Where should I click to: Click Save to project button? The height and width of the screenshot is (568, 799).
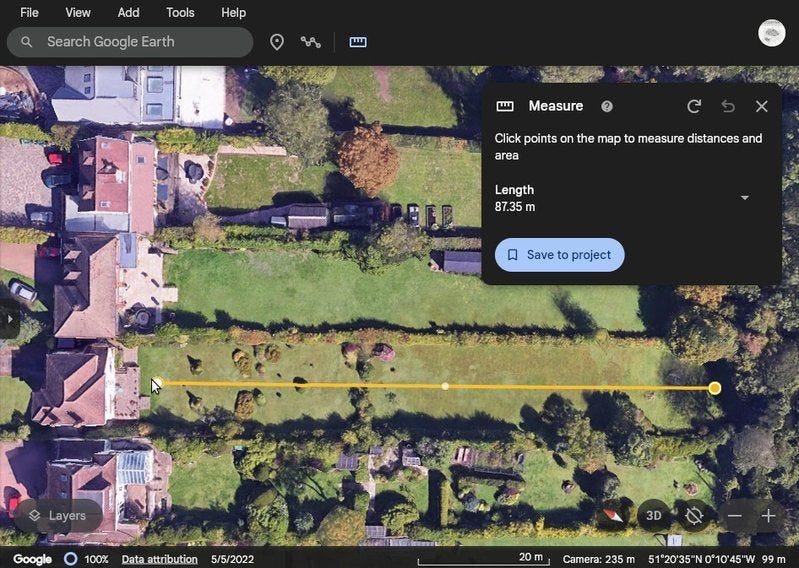click(560, 255)
